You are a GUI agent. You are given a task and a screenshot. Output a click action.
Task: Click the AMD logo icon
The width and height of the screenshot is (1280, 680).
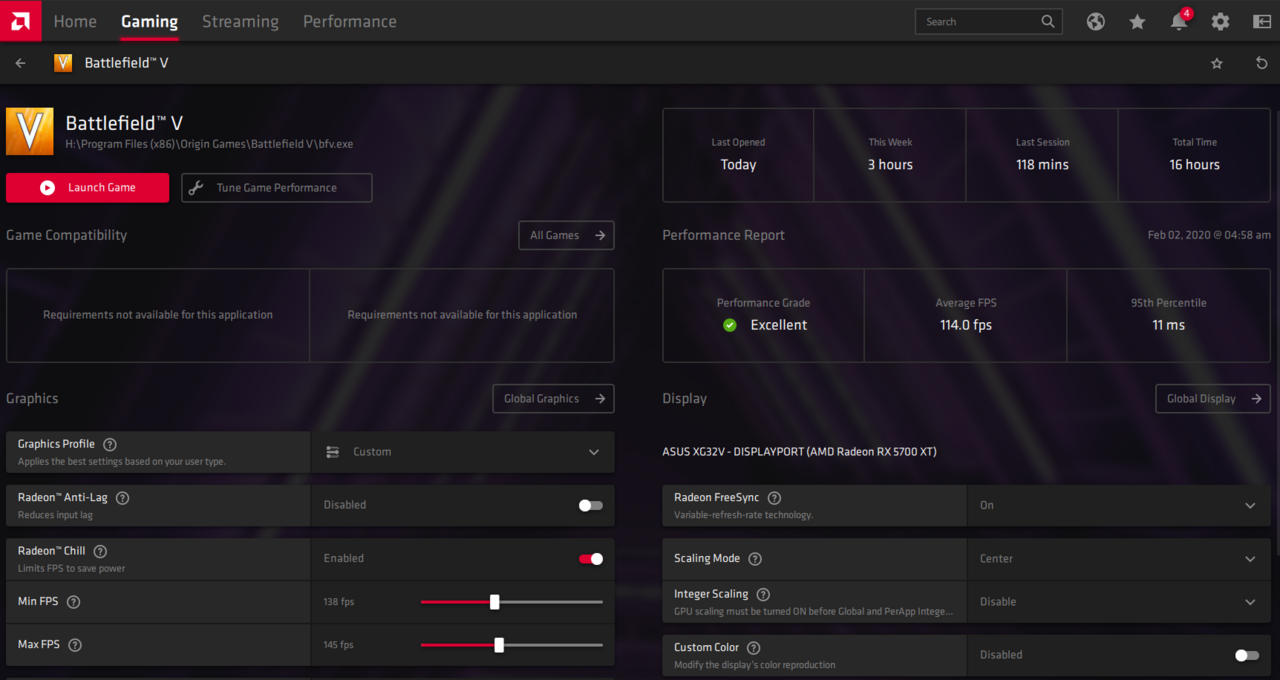20,20
